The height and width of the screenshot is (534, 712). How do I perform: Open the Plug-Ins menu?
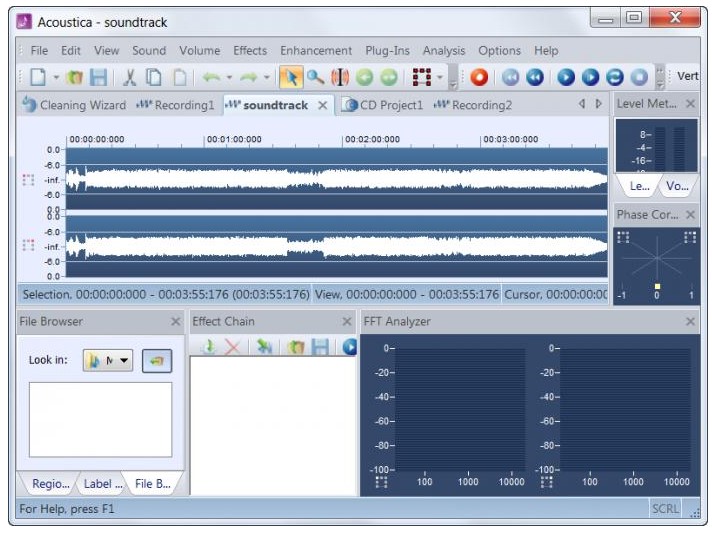pos(387,50)
